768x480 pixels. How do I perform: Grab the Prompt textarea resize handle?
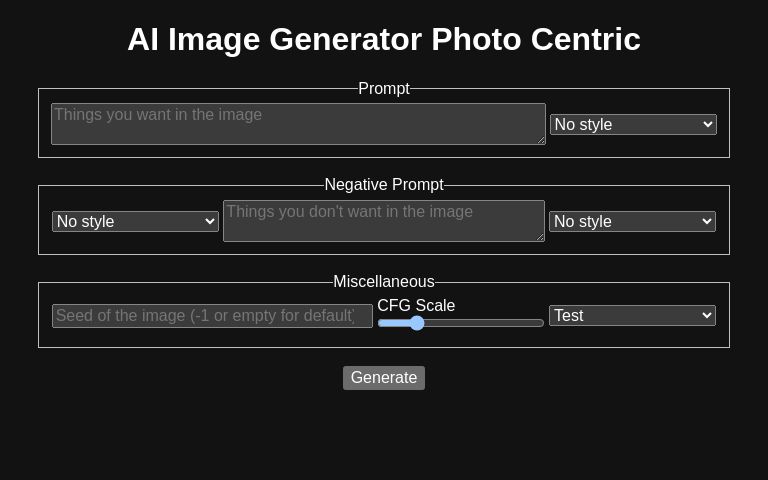pos(541,140)
